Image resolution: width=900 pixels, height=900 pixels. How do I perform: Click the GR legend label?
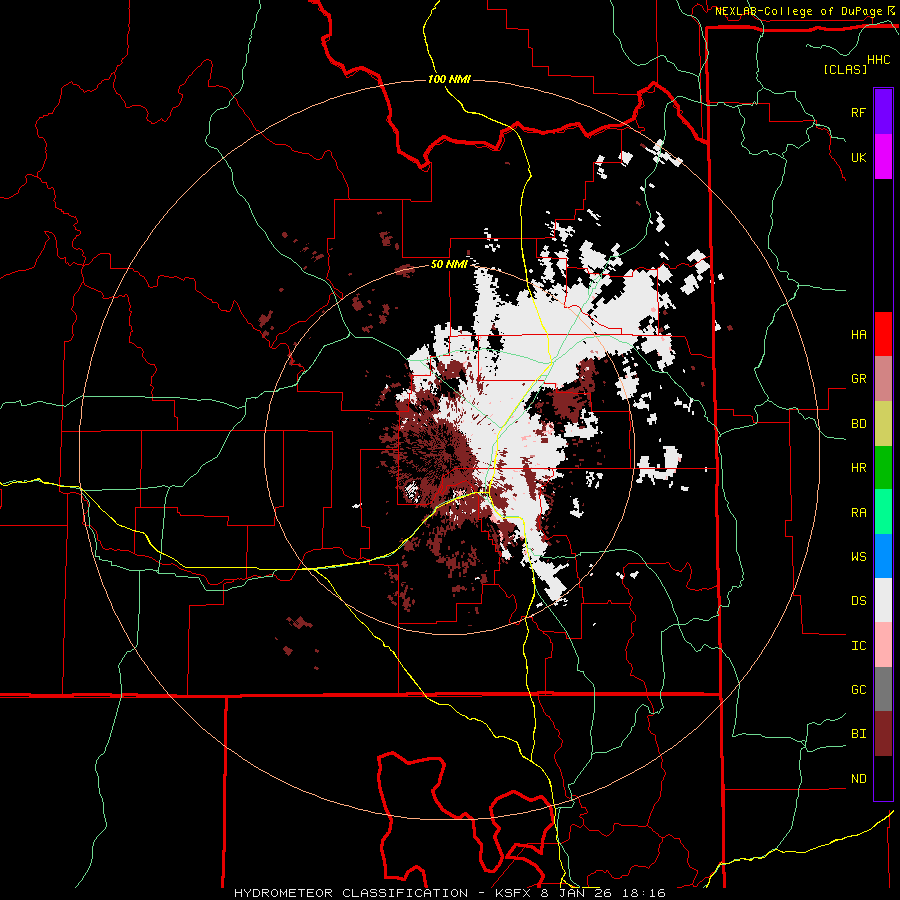(x=858, y=379)
